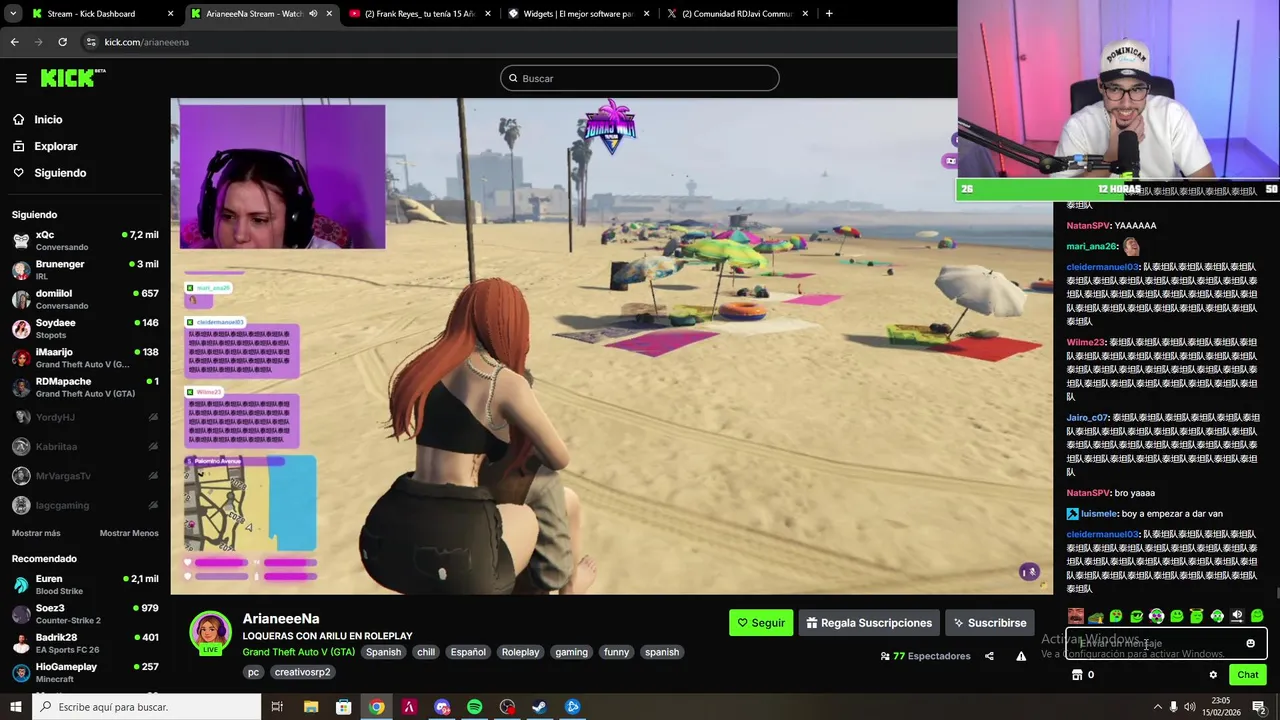Select the funny tag
Screen dimensions: 1280x720
617,652
